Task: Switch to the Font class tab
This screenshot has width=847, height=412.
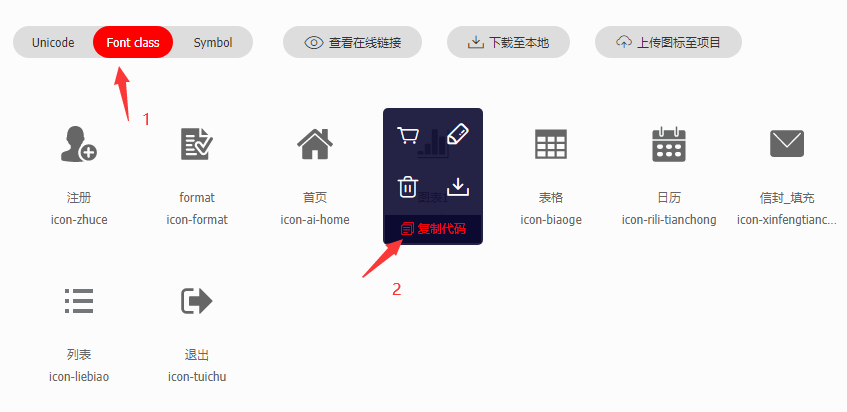Action: tap(133, 42)
